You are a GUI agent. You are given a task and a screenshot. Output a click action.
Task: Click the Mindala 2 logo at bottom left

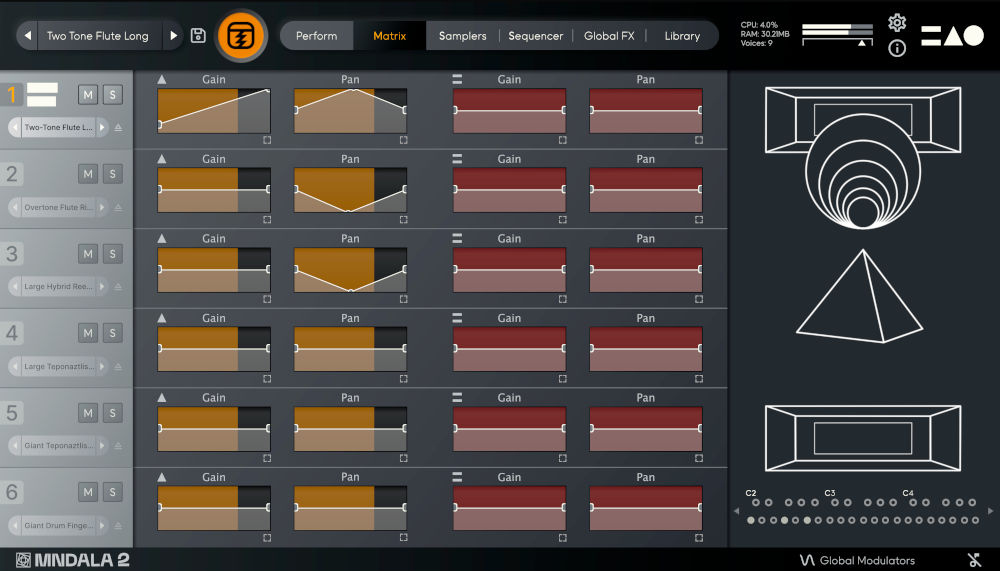pyautogui.click(x=73, y=560)
